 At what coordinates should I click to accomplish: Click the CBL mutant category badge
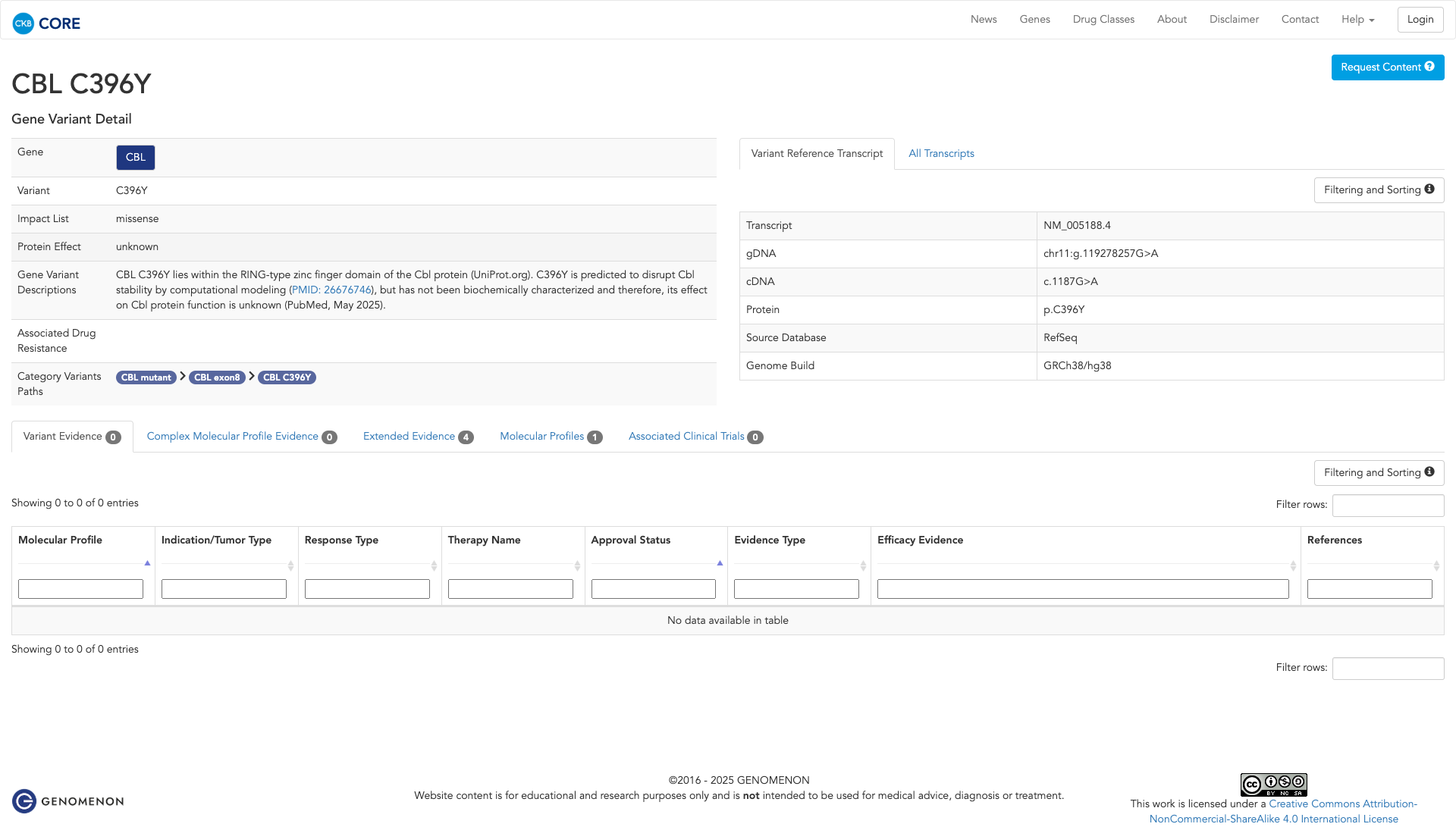[x=146, y=377]
